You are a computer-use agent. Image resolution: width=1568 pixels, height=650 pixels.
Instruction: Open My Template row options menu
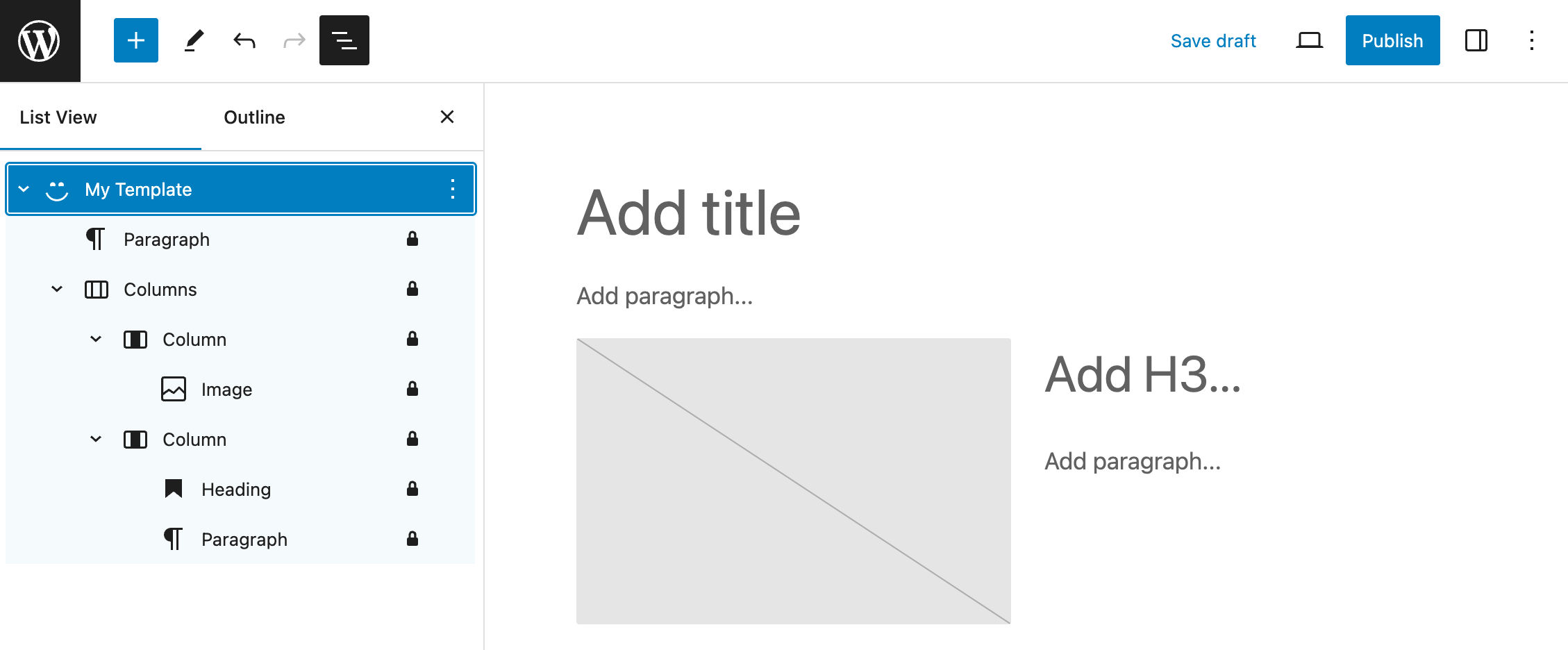point(452,189)
